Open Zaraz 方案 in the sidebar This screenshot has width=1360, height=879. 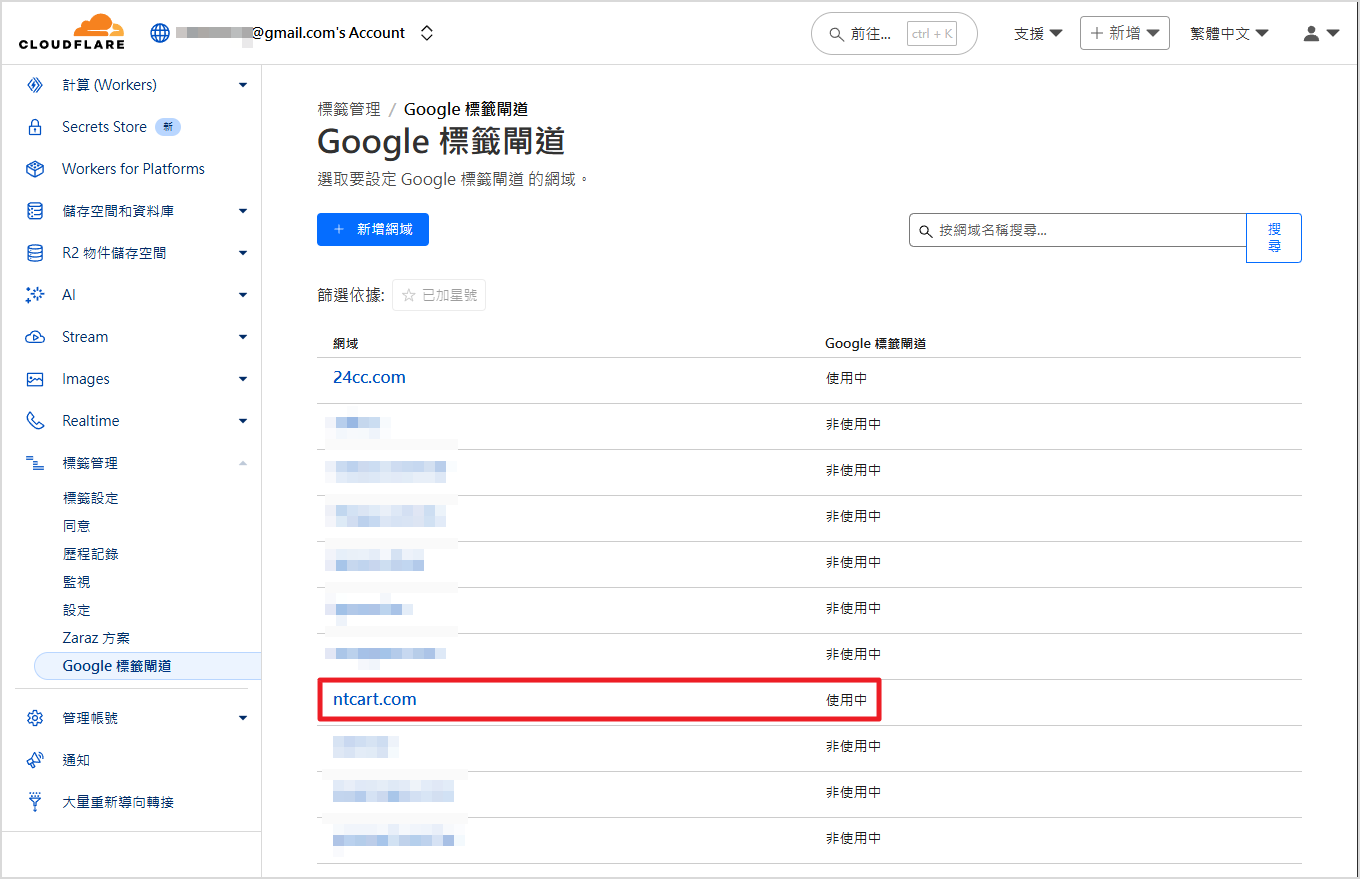[96, 638]
